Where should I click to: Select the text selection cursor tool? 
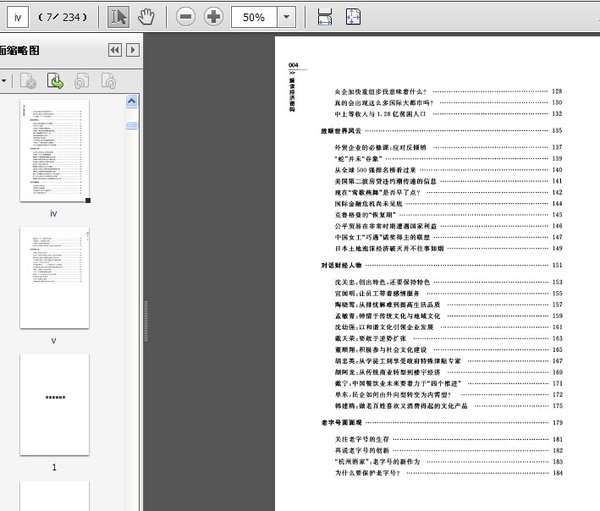tap(118, 17)
